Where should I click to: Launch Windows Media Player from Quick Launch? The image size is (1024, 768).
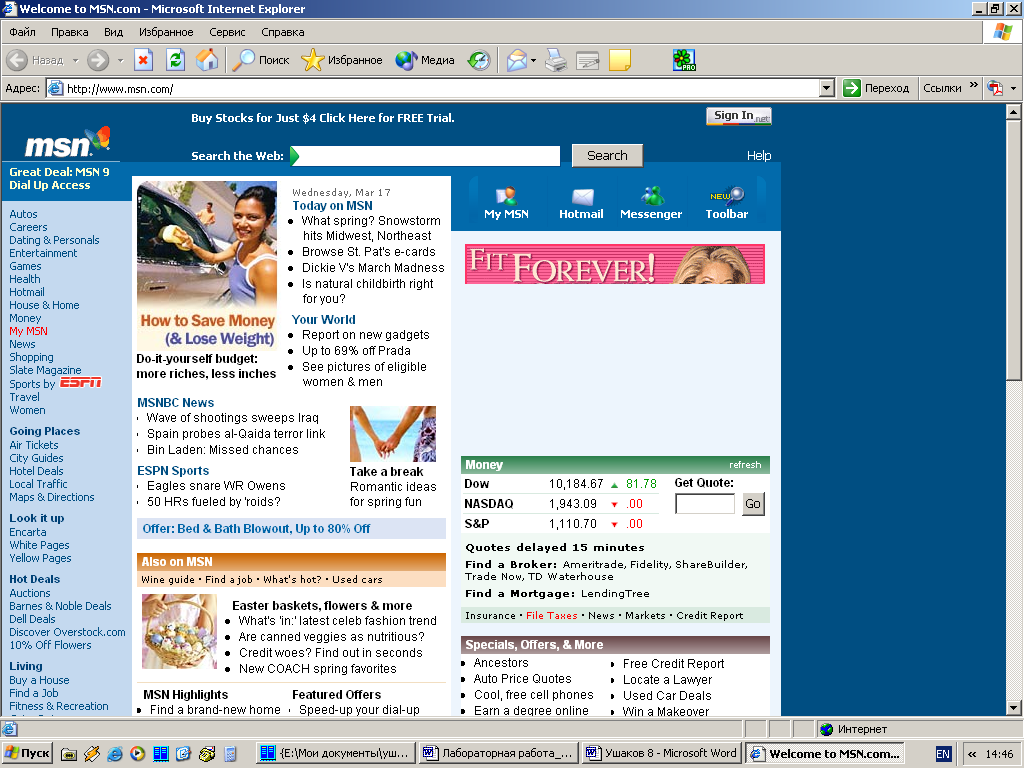coord(137,754)
